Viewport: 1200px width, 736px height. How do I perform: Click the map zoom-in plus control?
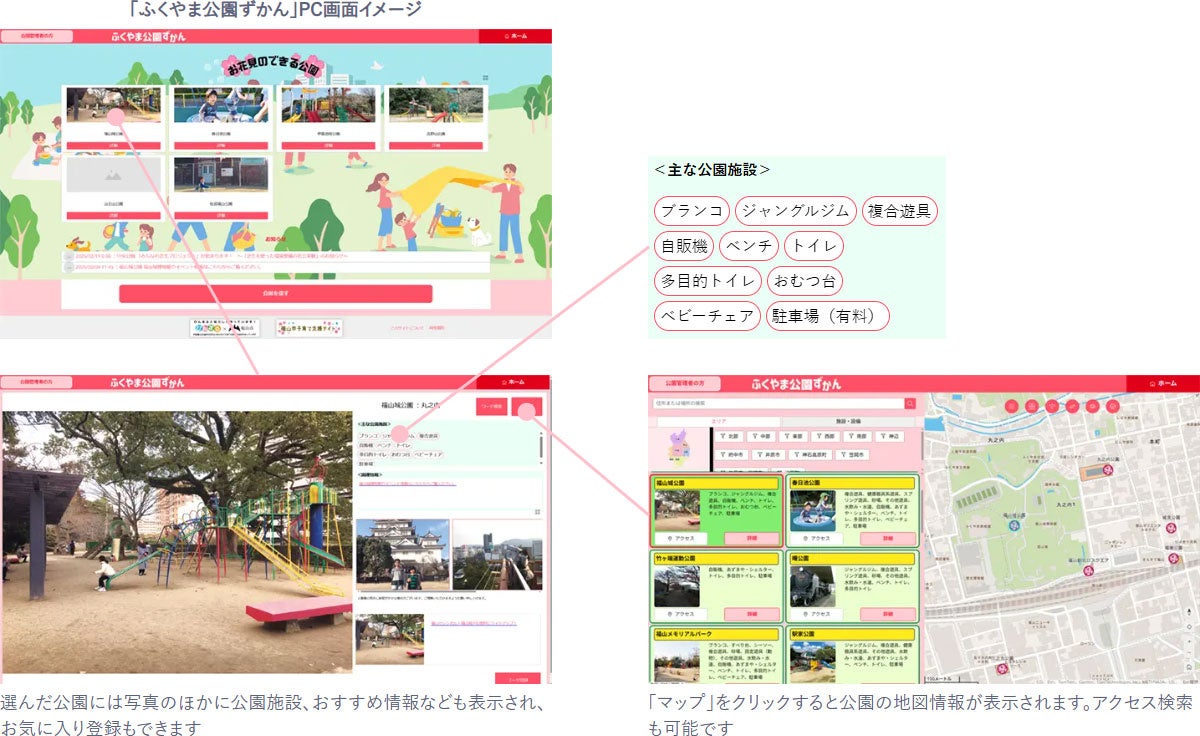(1189, 641)
